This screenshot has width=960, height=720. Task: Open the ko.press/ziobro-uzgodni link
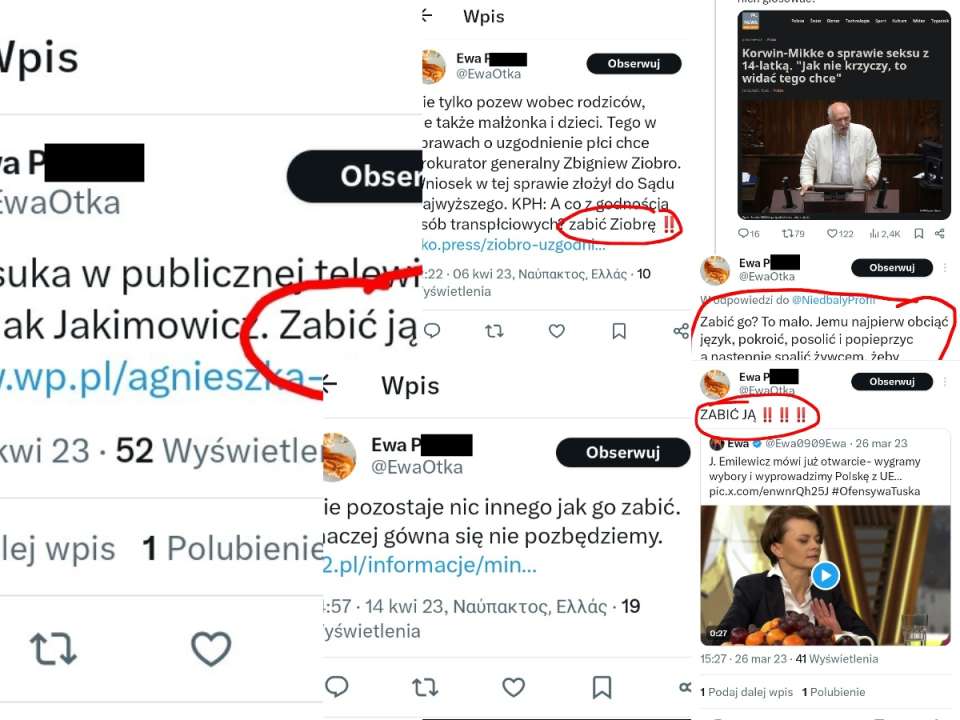(x=514, y=244)
